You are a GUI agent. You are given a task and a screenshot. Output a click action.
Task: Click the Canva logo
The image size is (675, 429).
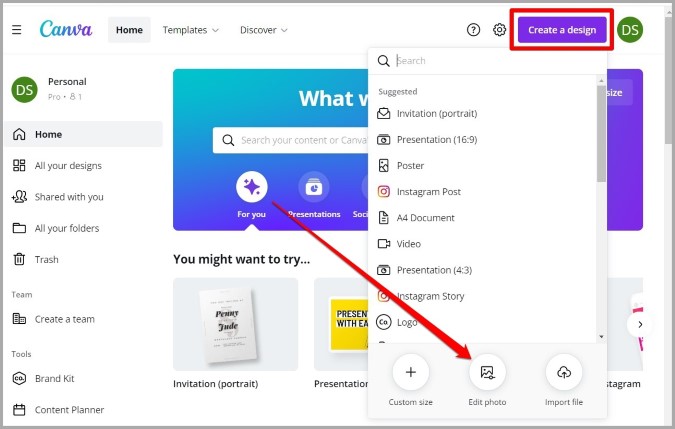pyautogui.click(x=66, y=29)
